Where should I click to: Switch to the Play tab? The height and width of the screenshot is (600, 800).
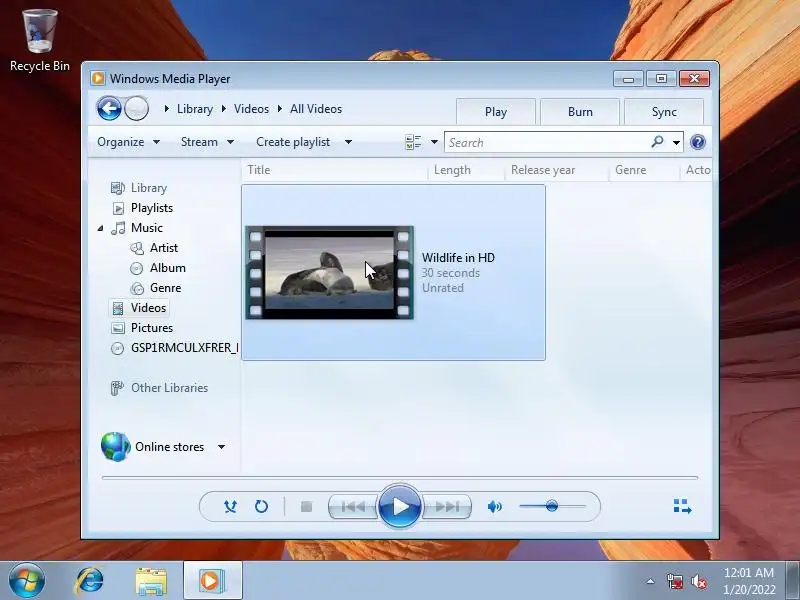tap(495, 112)
